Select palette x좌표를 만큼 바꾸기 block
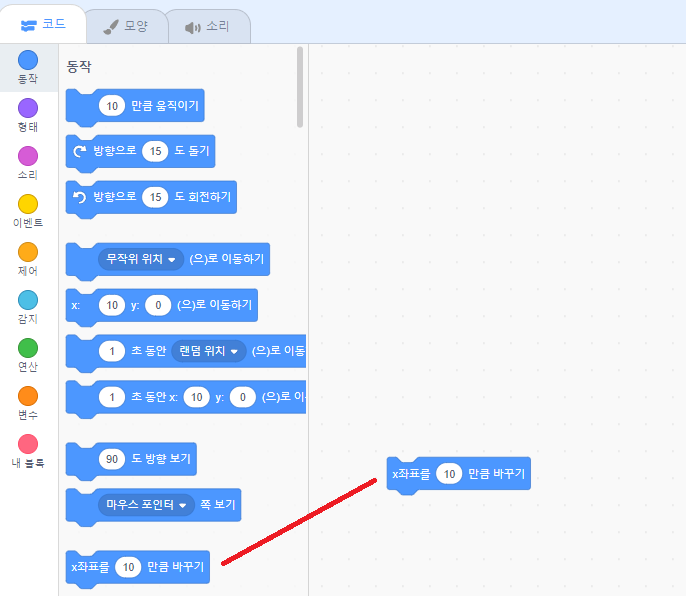The height and width of the screenshot is (596, 686). click(x=138, y=569)
